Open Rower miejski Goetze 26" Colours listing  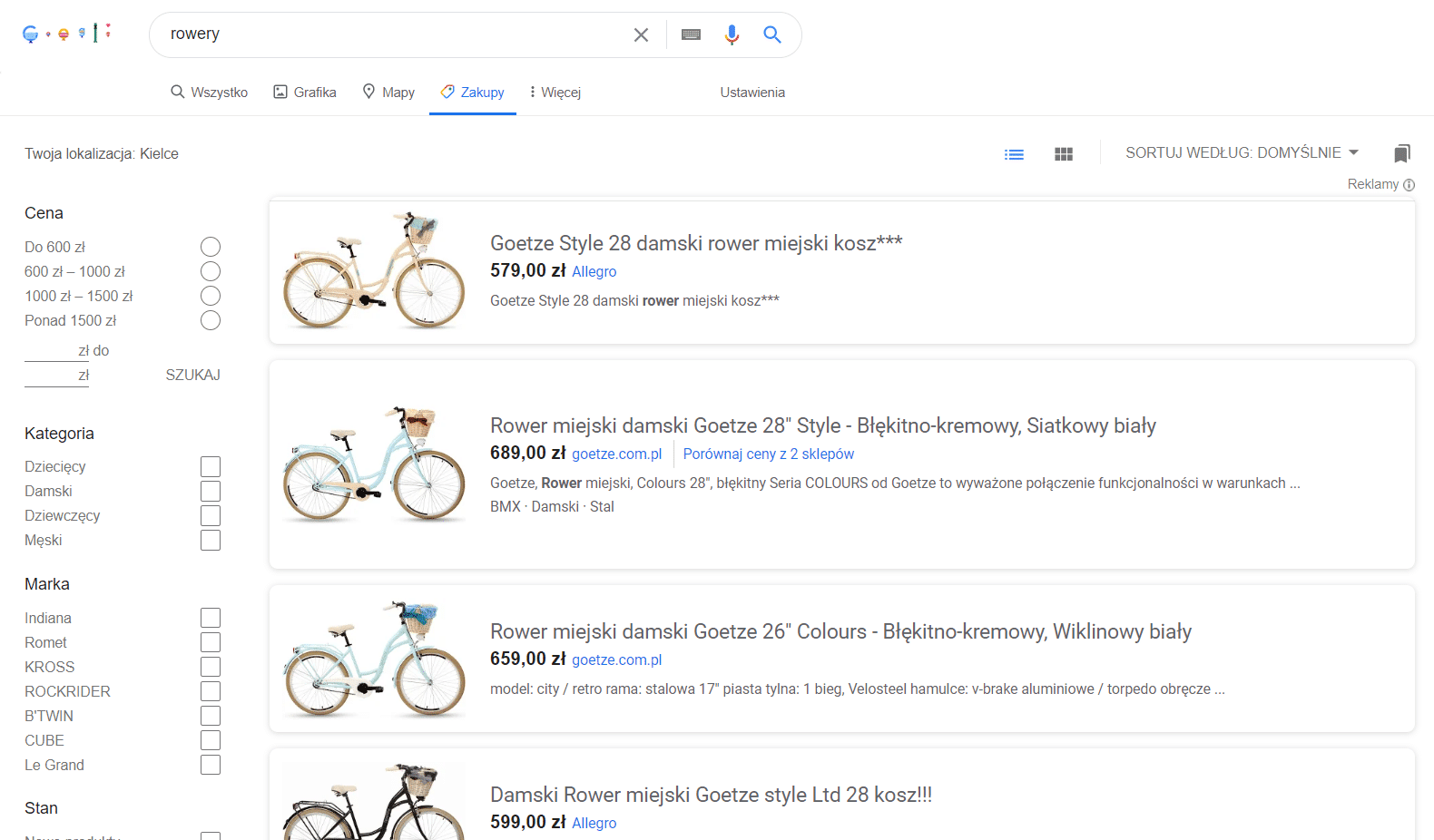840,631
